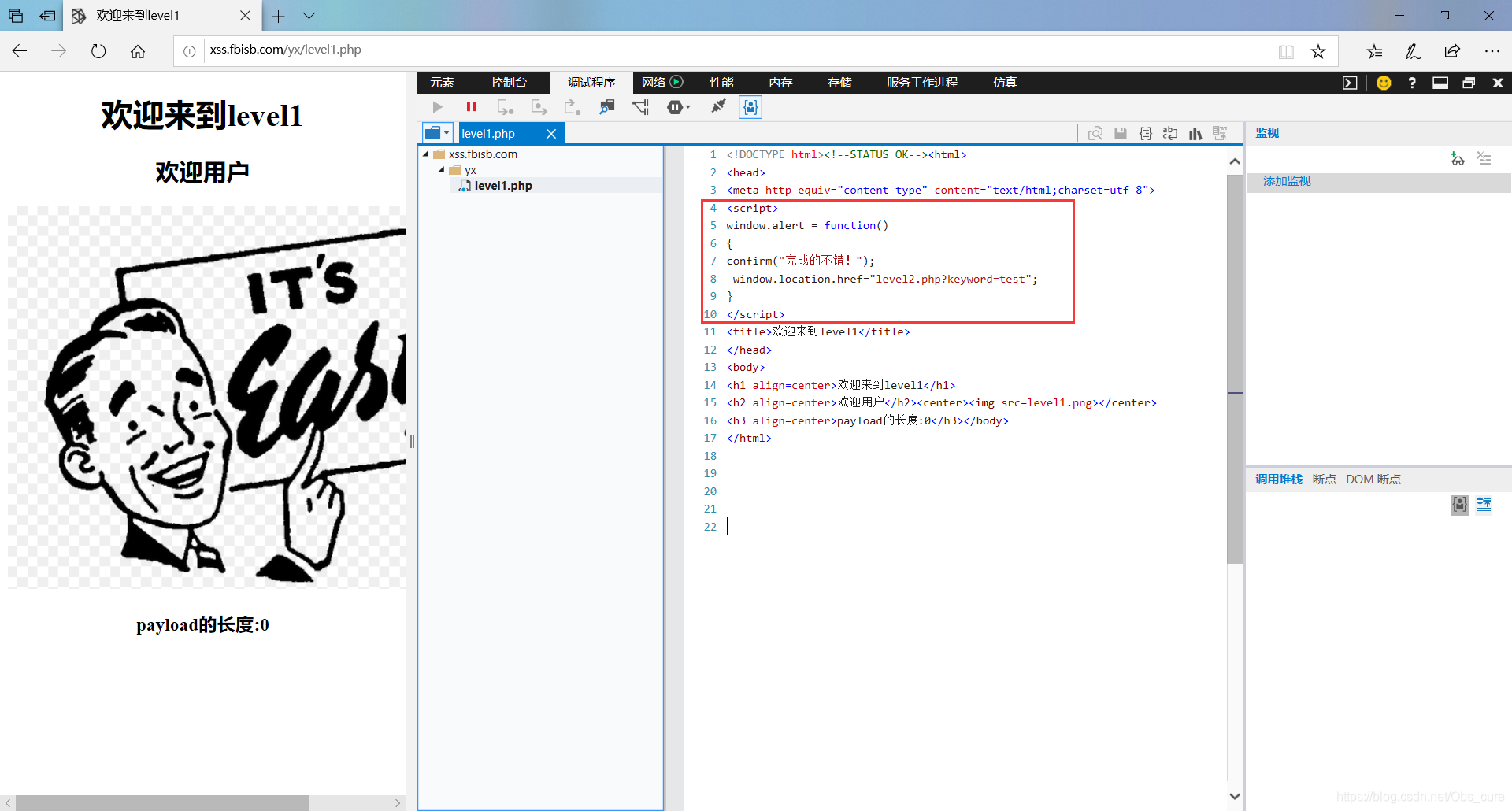Toggle network profiling play button on 网络 tab
Image resolution: width=1512 pixels, height=811 pixels.
tap(676, 82)
